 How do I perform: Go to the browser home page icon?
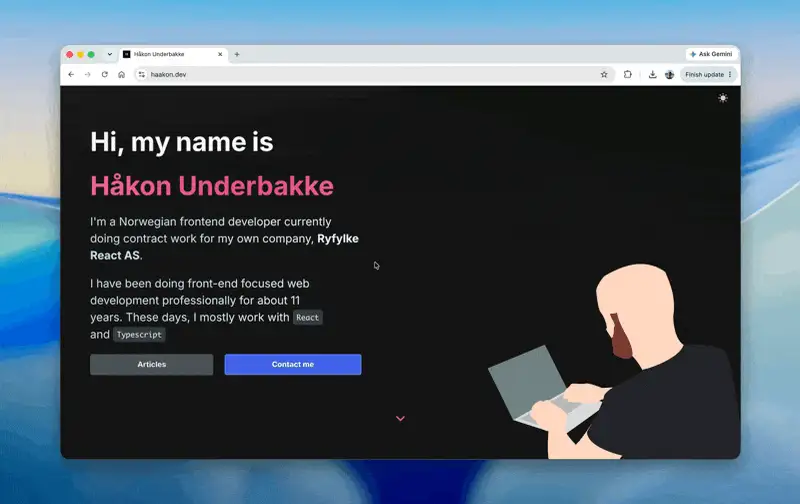121,74
